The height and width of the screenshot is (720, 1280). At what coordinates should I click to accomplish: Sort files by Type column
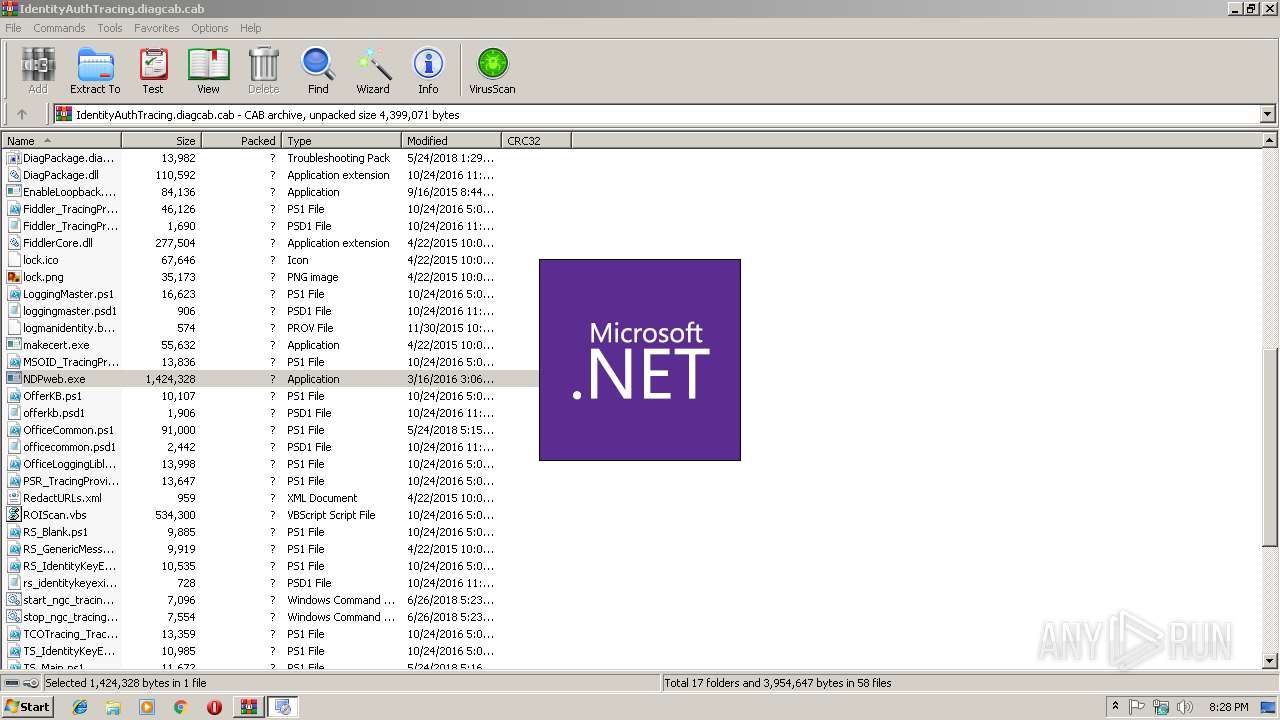click(341, 141)
